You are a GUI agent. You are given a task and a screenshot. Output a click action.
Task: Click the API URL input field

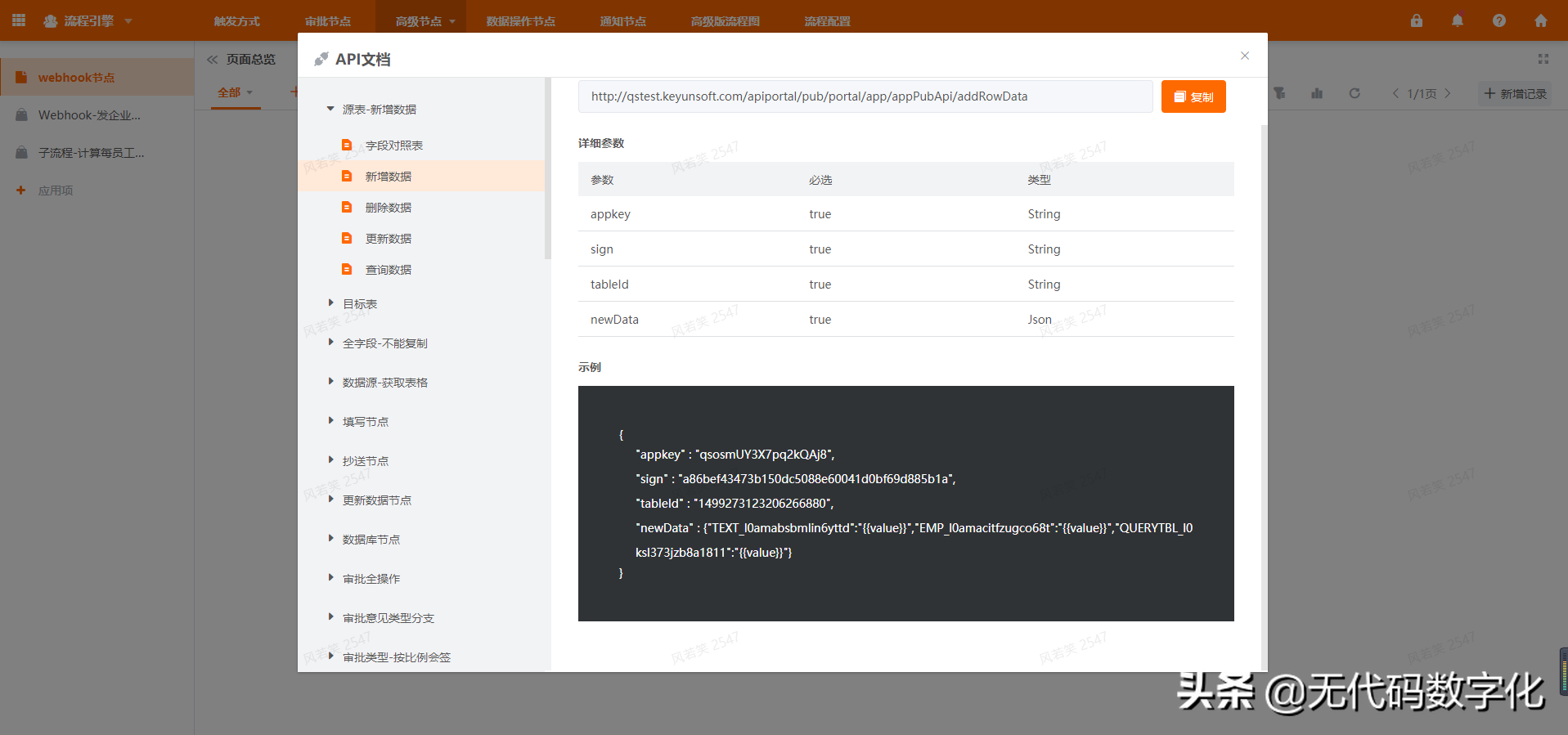tap(865, 96)
